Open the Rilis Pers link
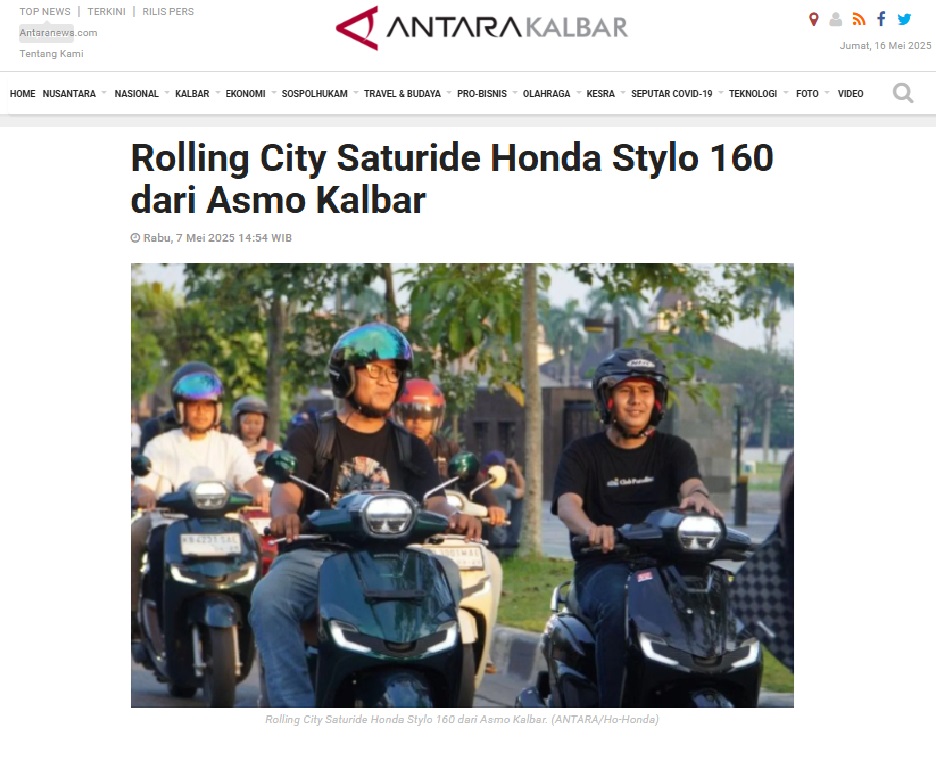This screenshot has height=761, width=936. click(168, 11)
